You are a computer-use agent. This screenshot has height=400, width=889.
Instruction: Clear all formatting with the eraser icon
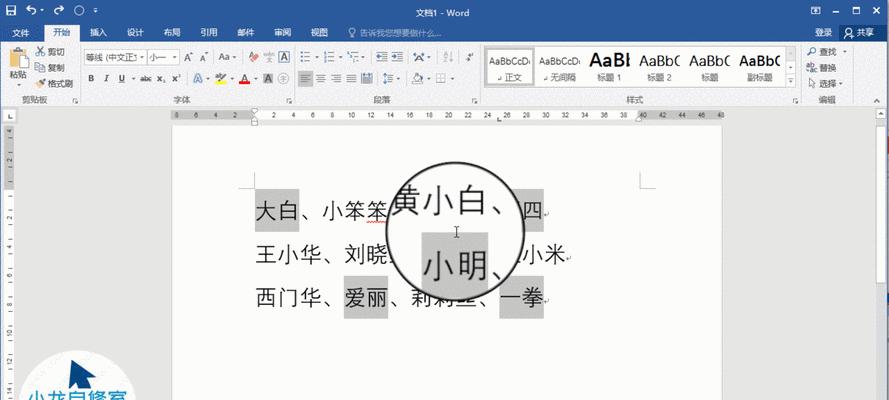pyautogui.click(x=253, y=57)
